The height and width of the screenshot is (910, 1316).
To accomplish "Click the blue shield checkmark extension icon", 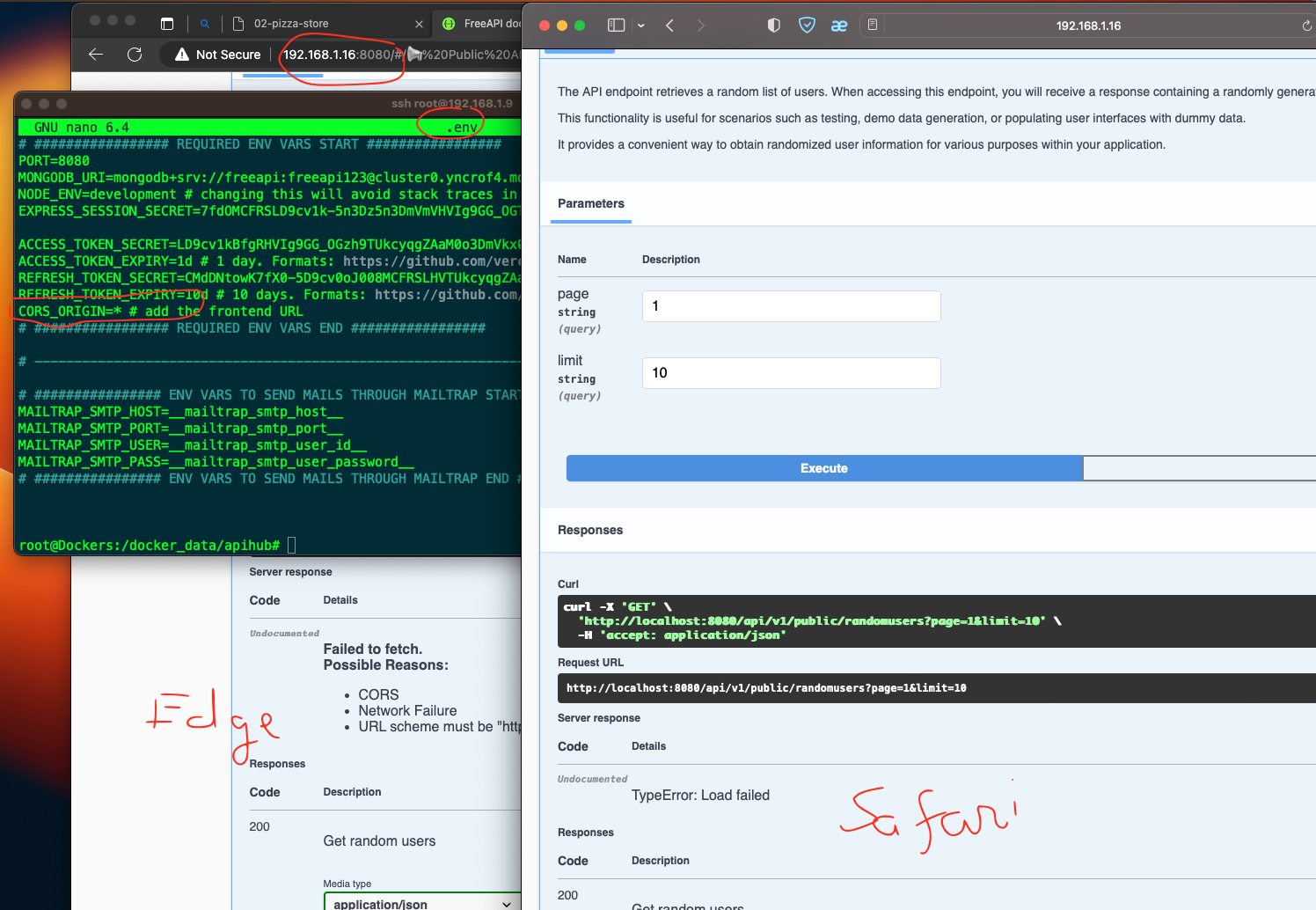I will (x=807, y=25).
